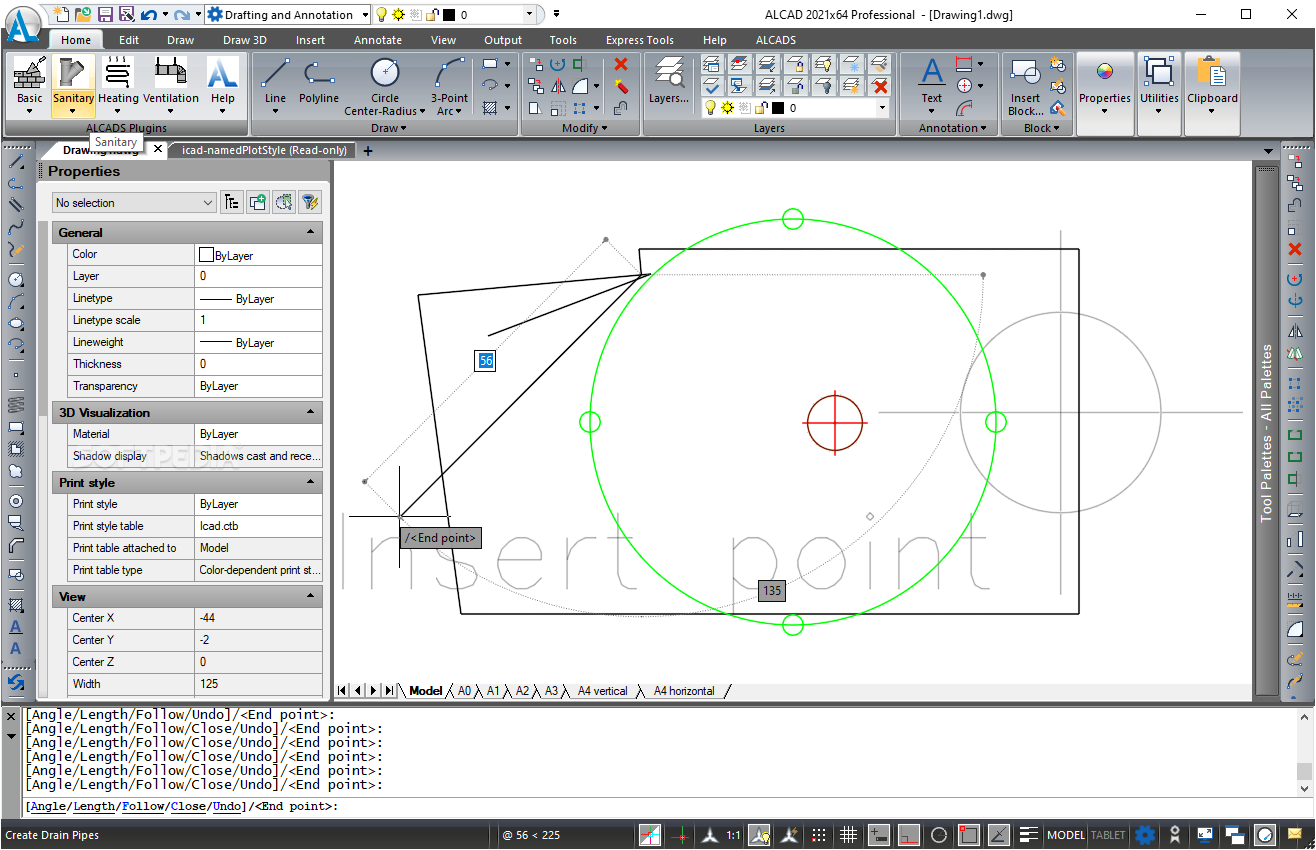
Task: Click the red X delete layer icon
Action: [x=879, y=86]
